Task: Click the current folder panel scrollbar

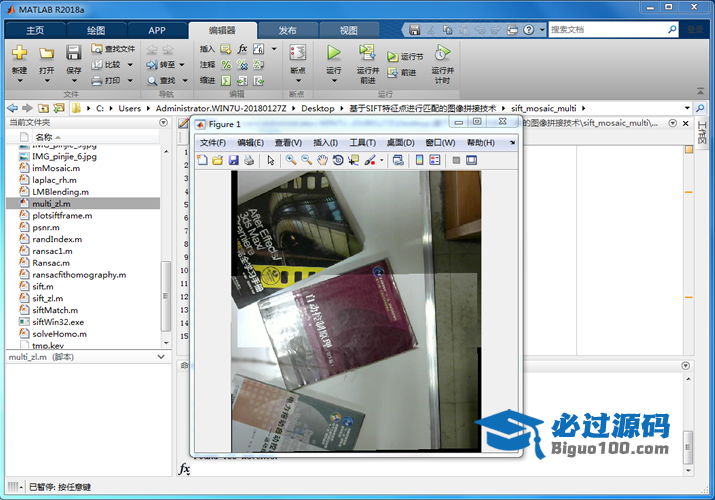Action: point(166,296)
